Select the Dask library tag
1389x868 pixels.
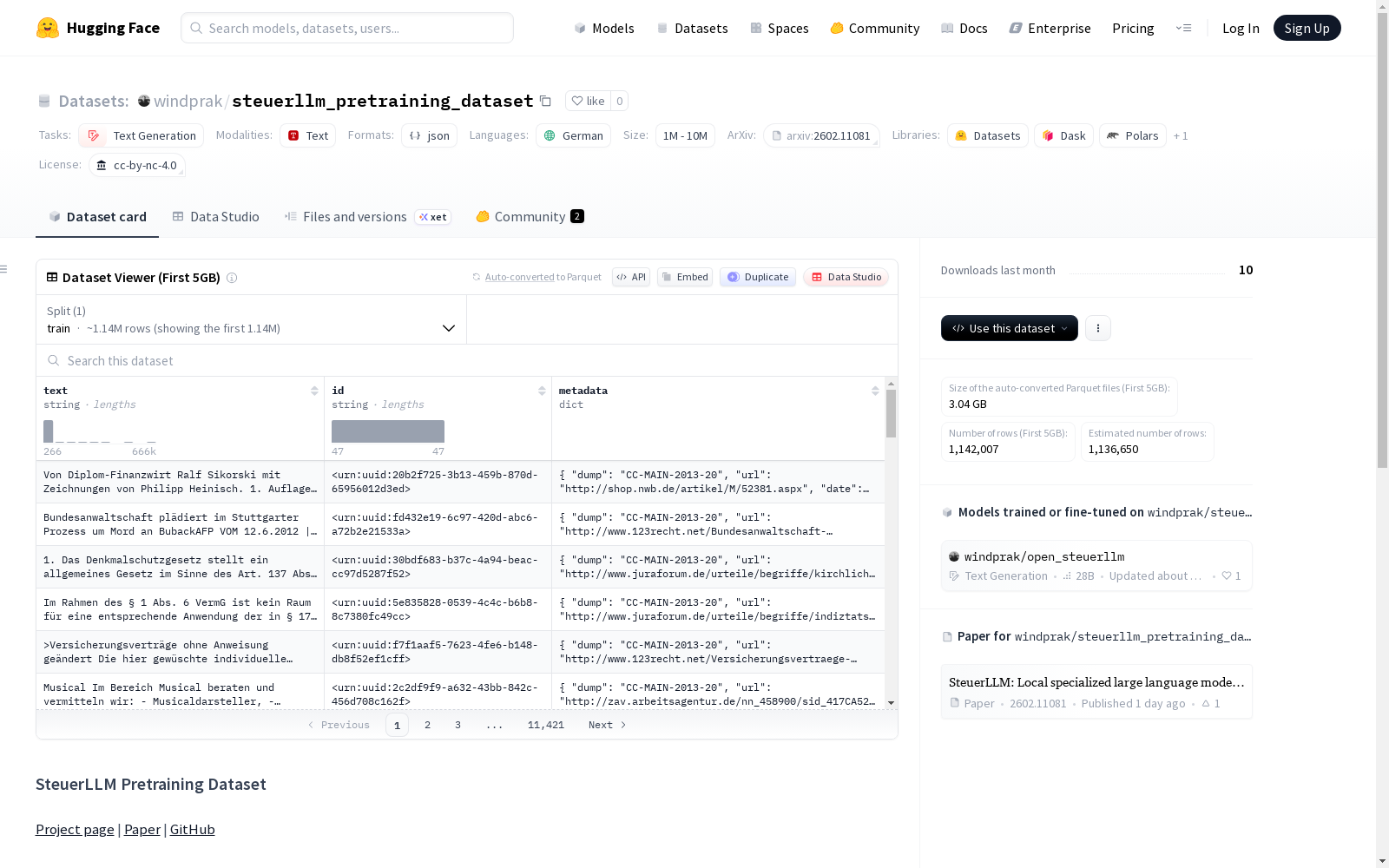(1063, 135)
